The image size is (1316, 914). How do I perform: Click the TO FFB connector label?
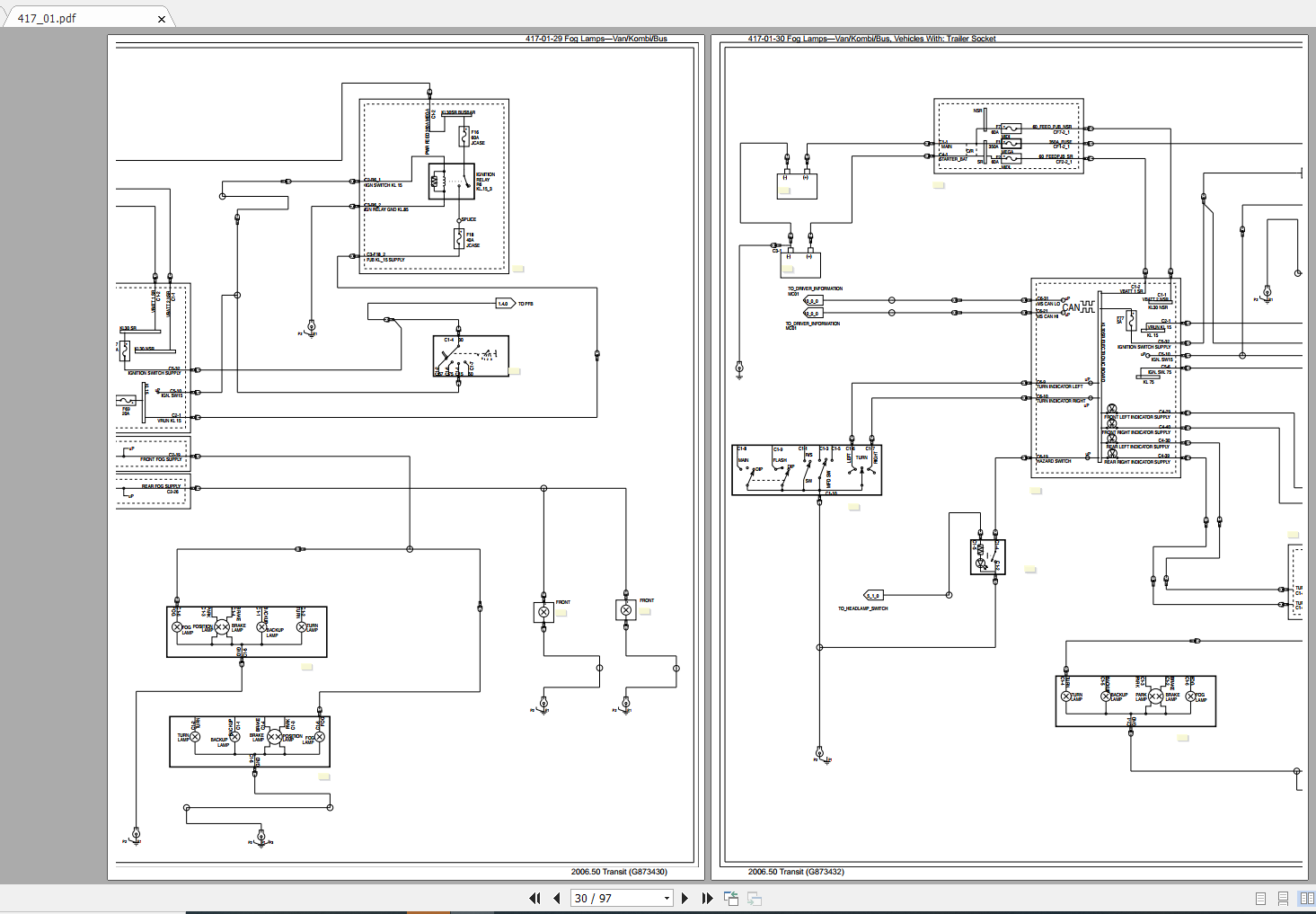click(x=526, y=304)
